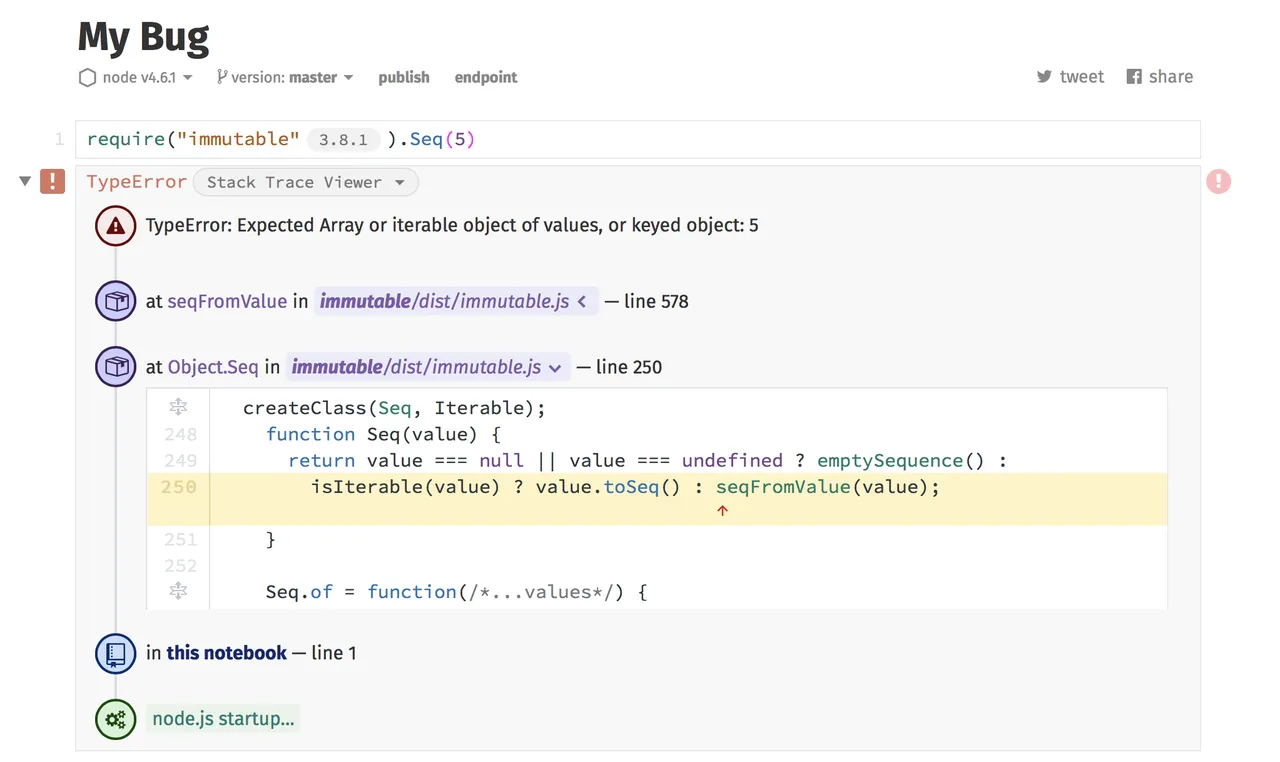The height and width of the screenshot is (762, 1280).
Task: Expand code lines above line 248
Action: coord(178,407)
